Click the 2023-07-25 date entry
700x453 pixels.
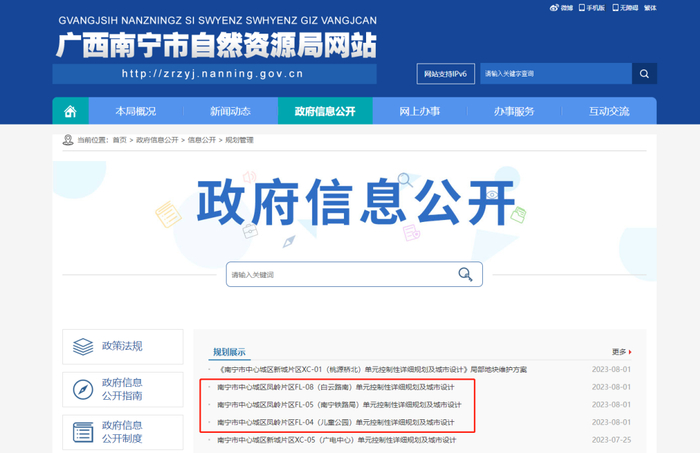pos(612,440)
